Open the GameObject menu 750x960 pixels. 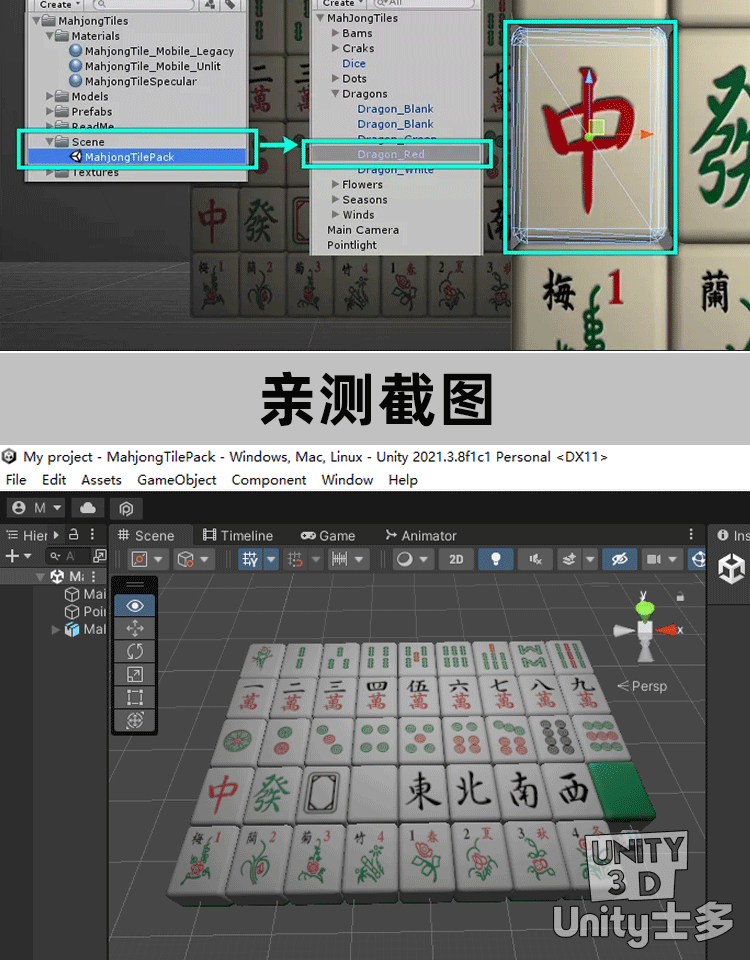[176, 480]
